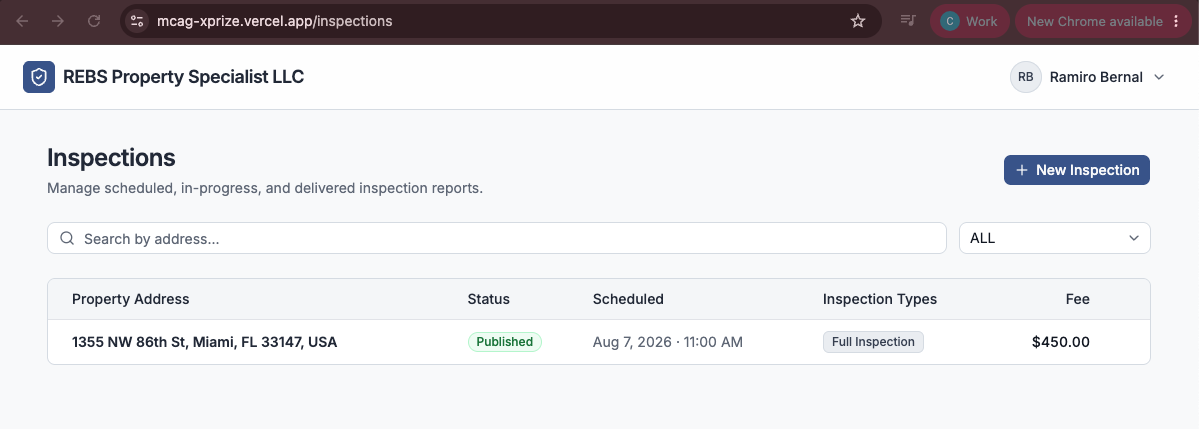Image resolution: width=1199 pixels, height=429 pixels.
Task: Click the browser forward arrow
Action: (x=58, y=21)
